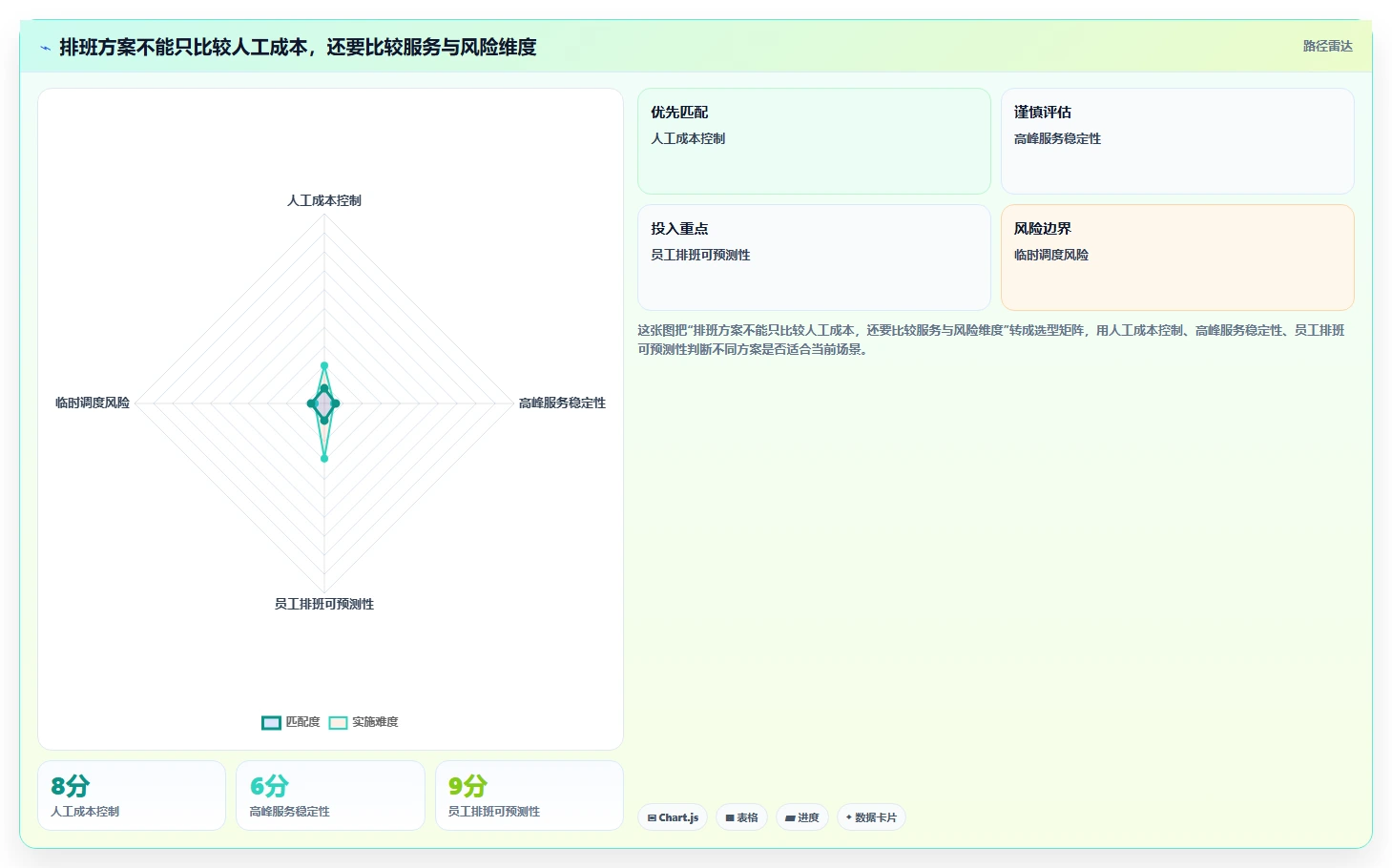Click the Chart.js tag

click(x=673, y=817)
